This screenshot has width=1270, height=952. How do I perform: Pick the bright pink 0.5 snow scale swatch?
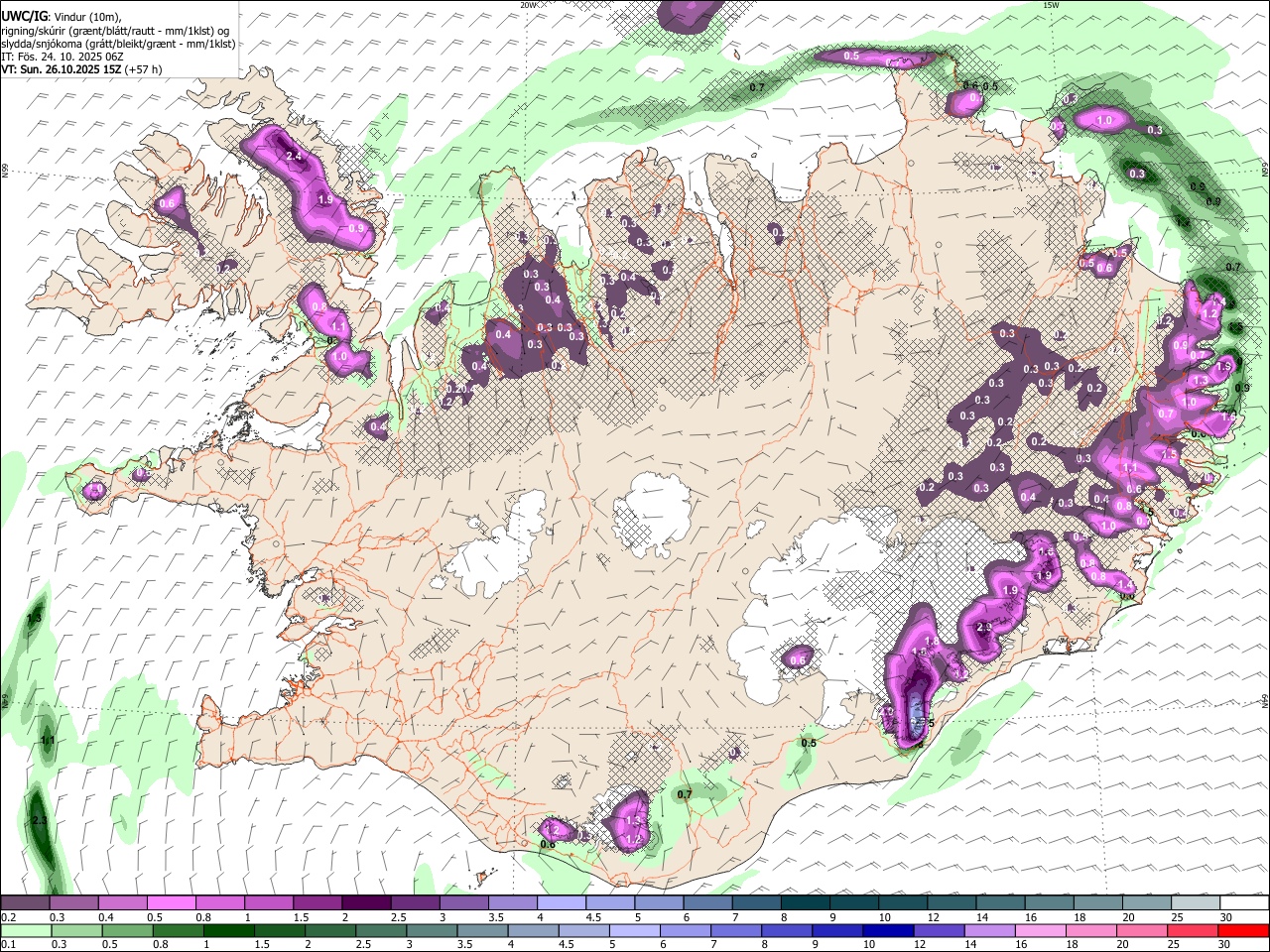pos(171,902)
